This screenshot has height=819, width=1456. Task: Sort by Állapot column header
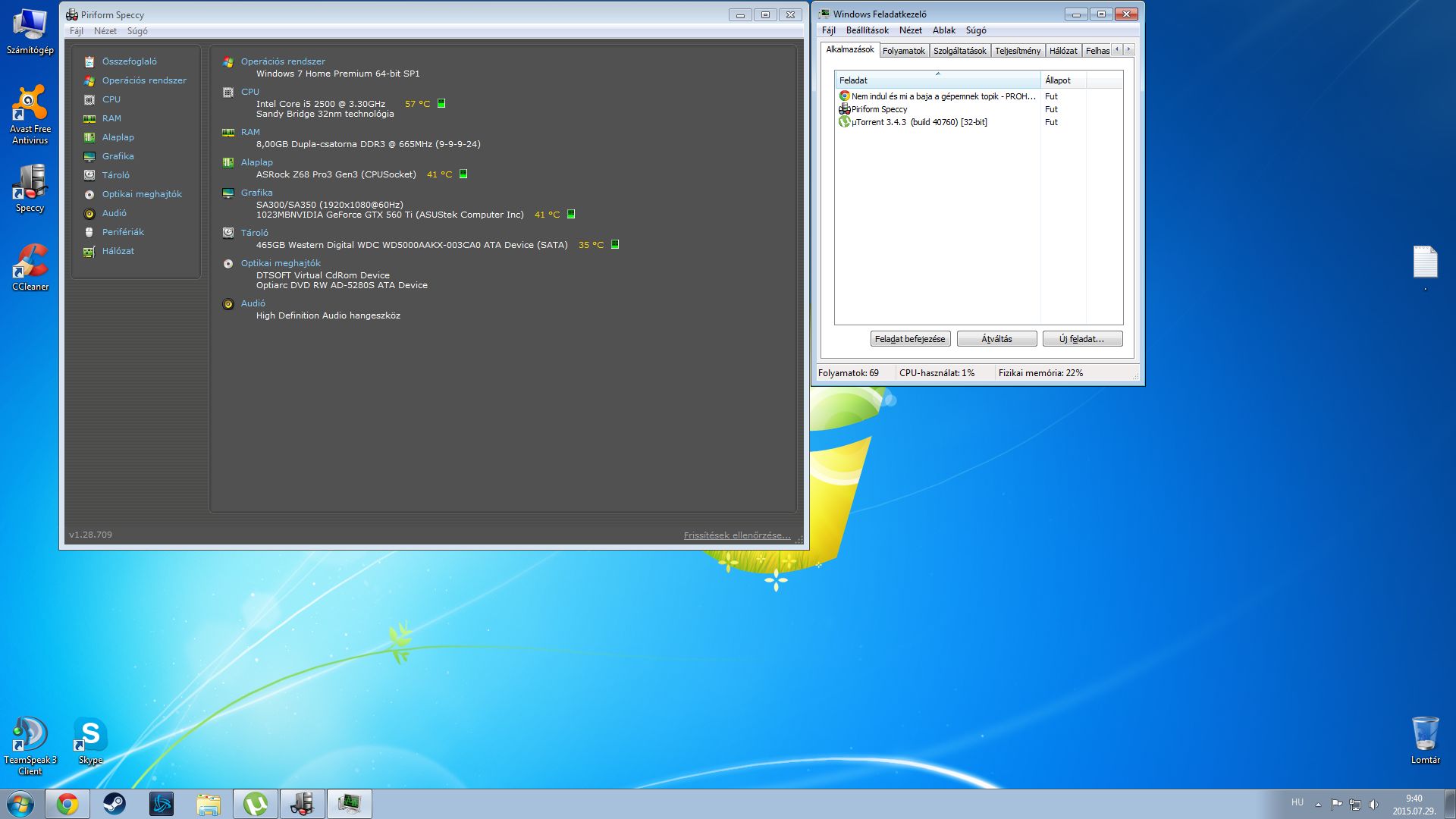click(1063, 80)
